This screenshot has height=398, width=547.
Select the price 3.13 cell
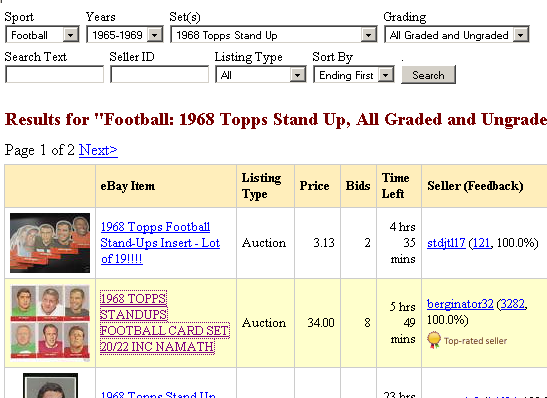(317, 243)
